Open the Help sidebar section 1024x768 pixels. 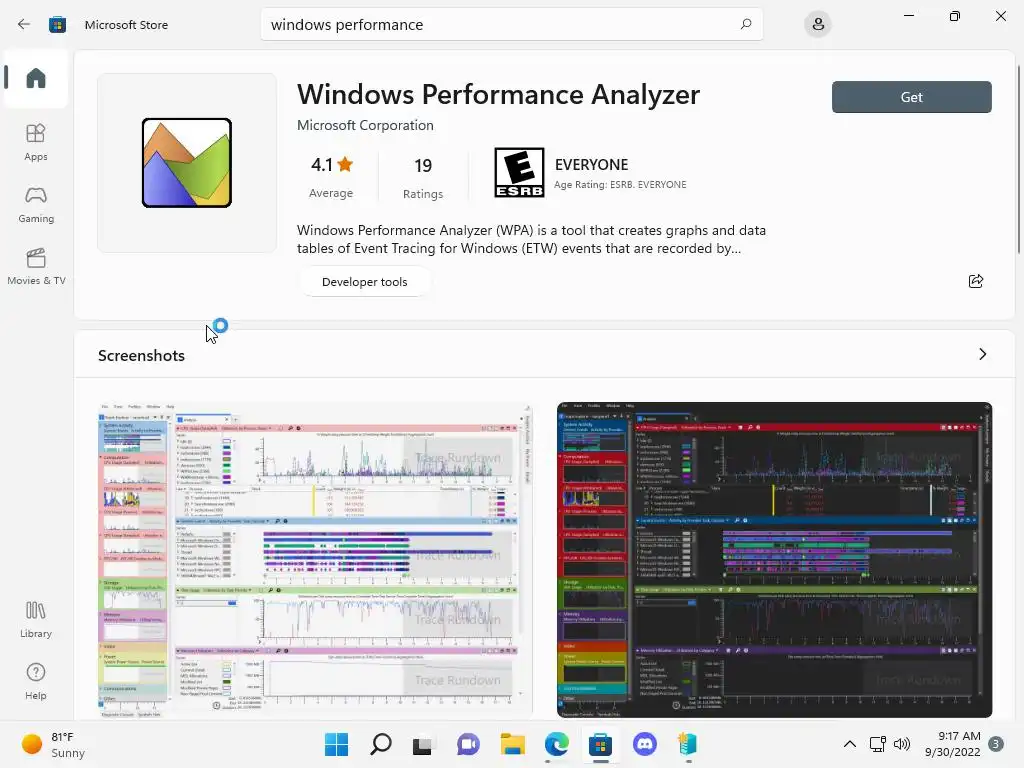(x=36, y=682)
